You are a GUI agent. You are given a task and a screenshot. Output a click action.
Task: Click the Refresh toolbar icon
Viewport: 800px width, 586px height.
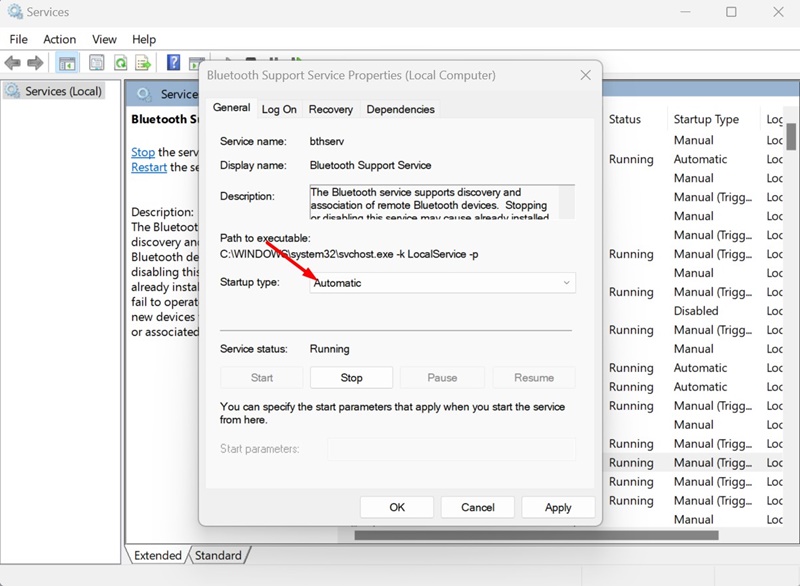pos(120,63)
